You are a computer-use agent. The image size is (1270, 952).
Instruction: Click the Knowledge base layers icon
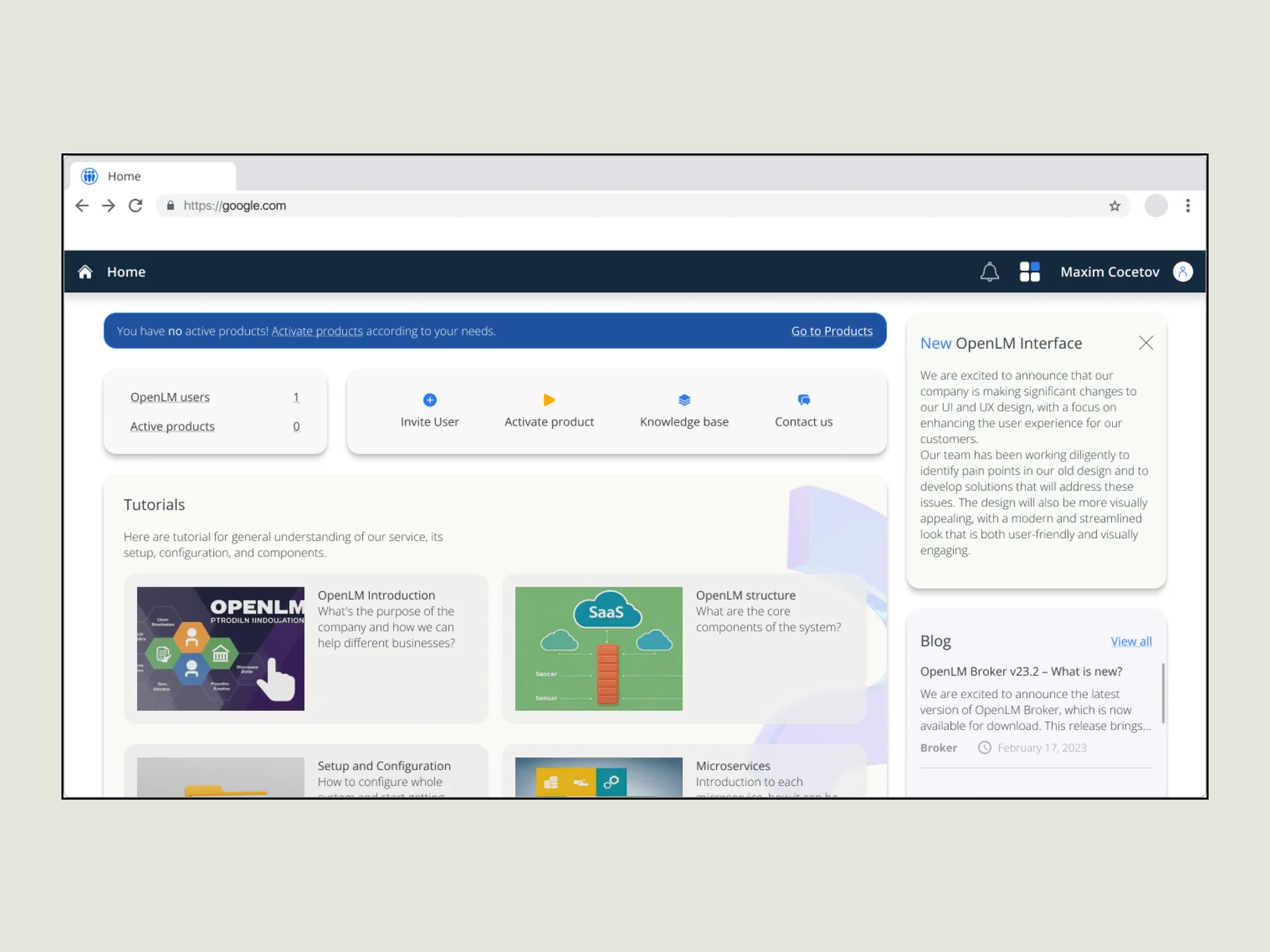[x=684, y=400]
